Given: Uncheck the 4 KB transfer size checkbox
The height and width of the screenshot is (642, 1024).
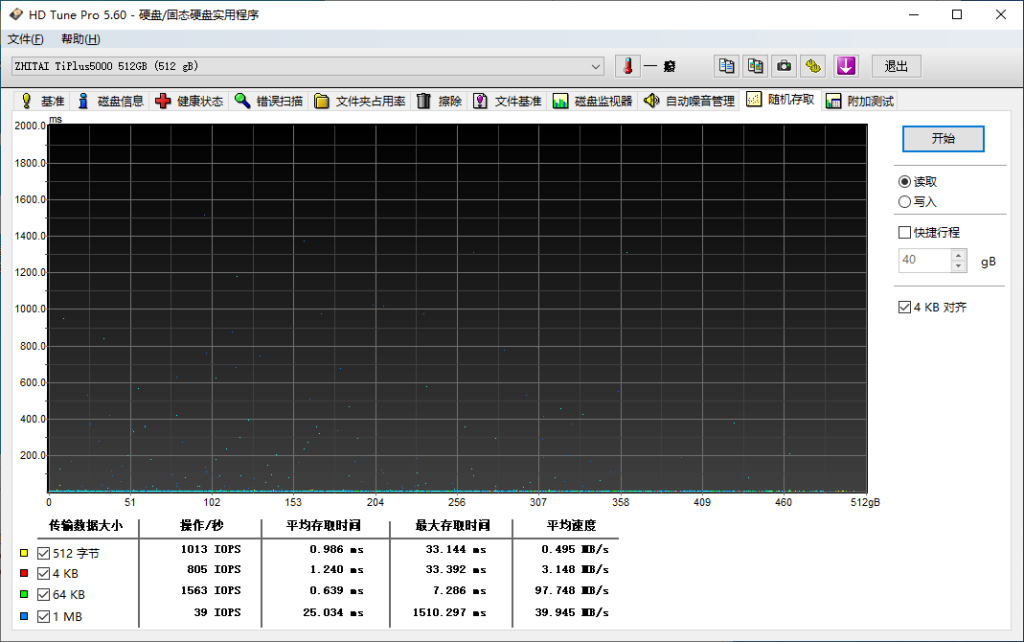Looking at the screenshot, I should point(44,573).
